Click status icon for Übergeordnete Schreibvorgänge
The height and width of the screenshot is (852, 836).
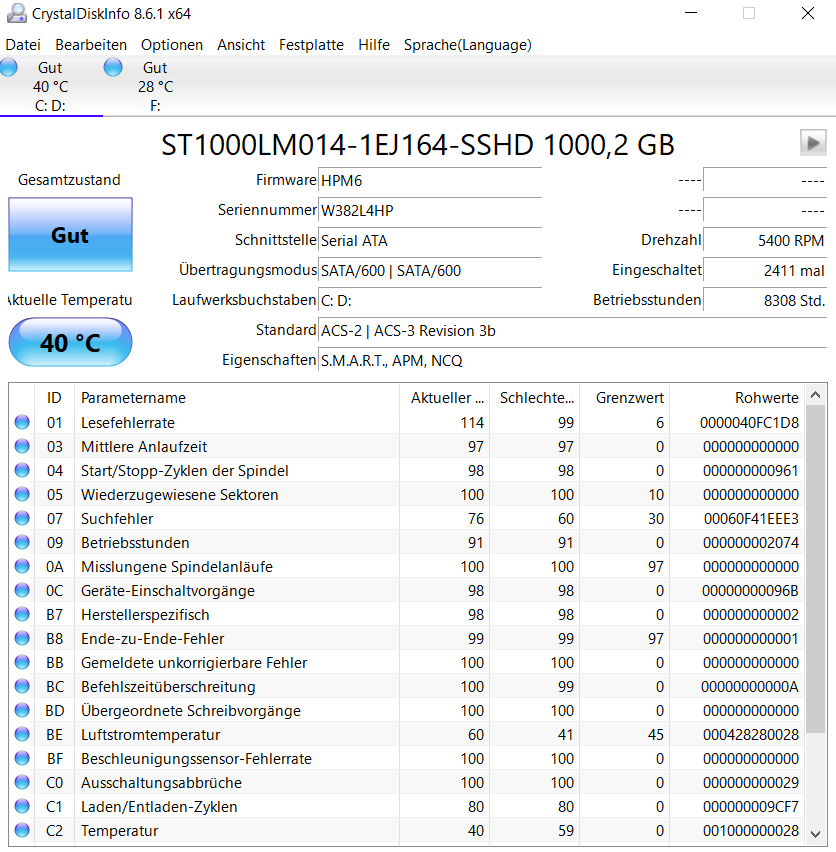point(22,710)
